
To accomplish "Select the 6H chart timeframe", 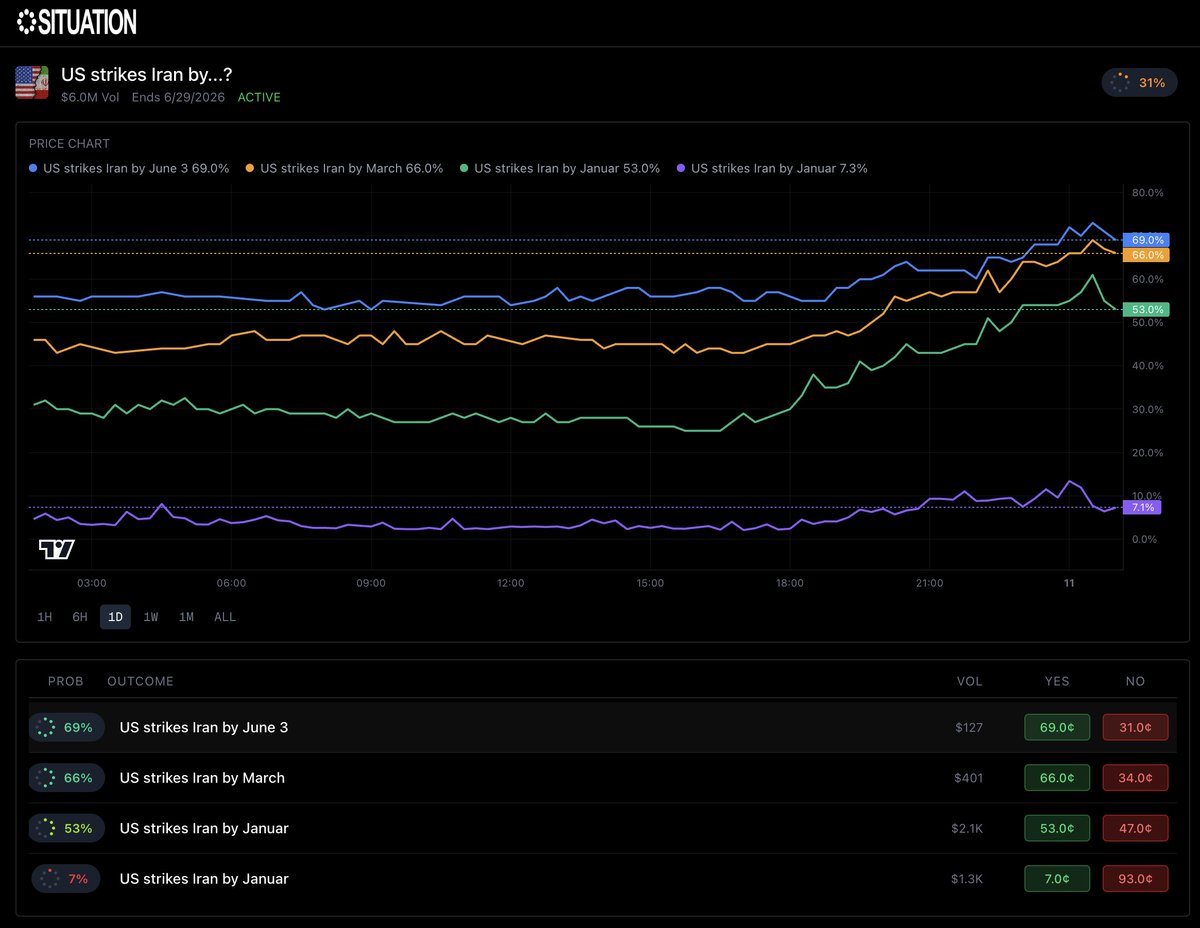I will 80,617.
